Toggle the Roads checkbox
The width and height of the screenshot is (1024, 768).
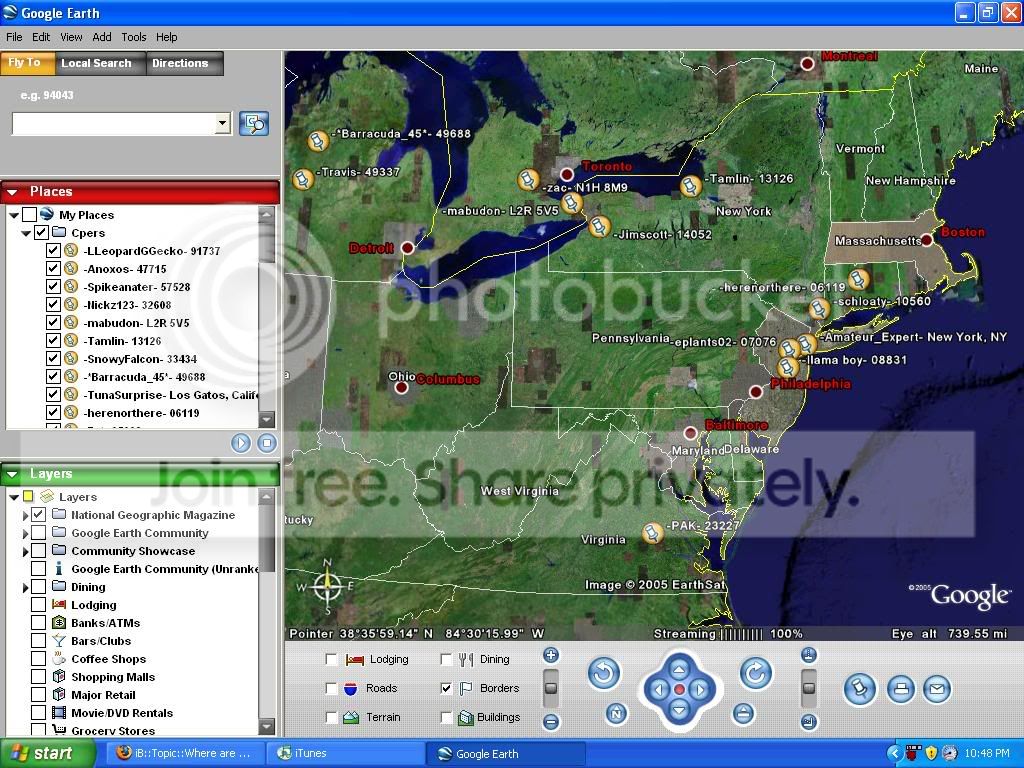(331, 688)
